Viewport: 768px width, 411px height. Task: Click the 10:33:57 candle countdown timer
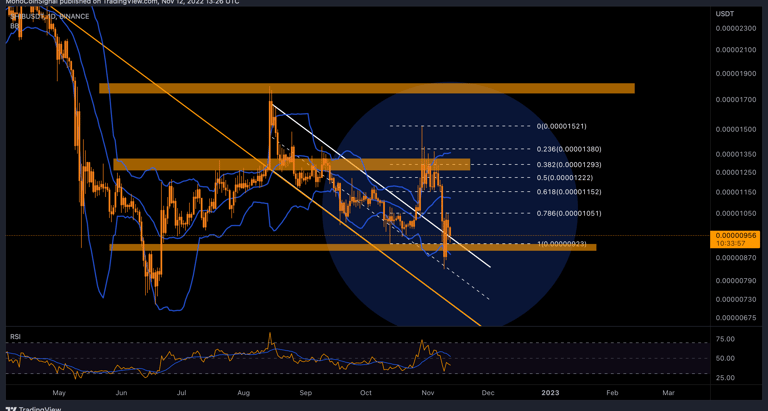click(x=729, y=243)
